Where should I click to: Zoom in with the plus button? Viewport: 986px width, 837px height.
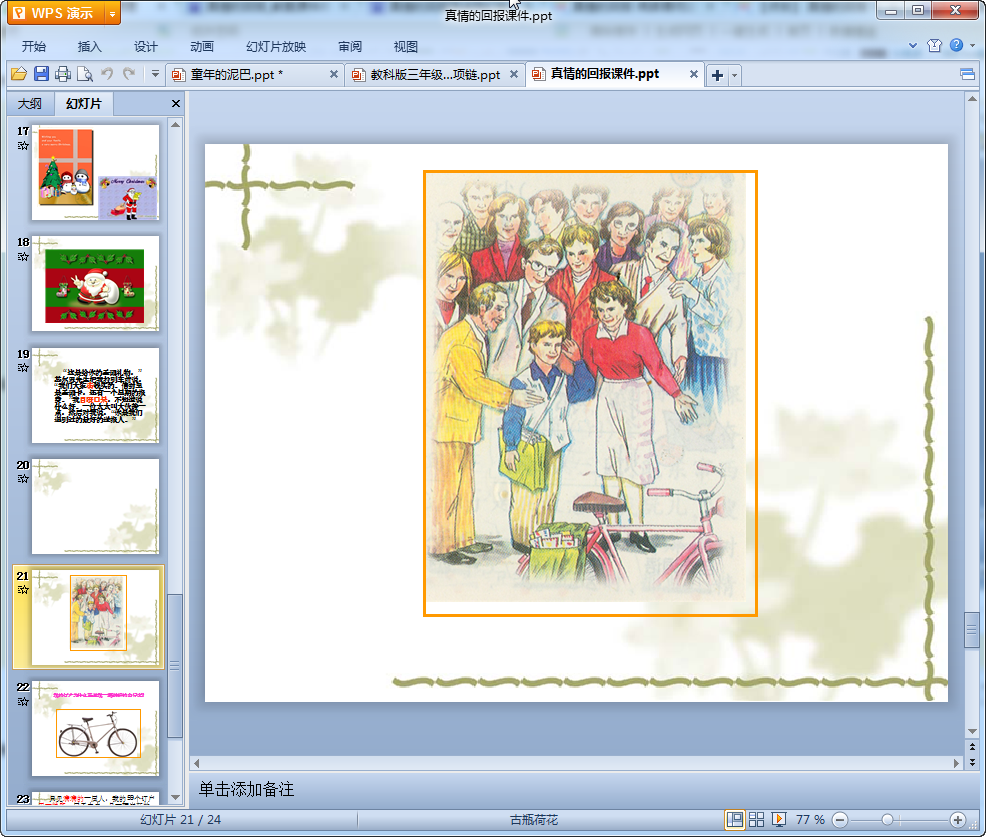pyautogui.click(x=958, y=819)
